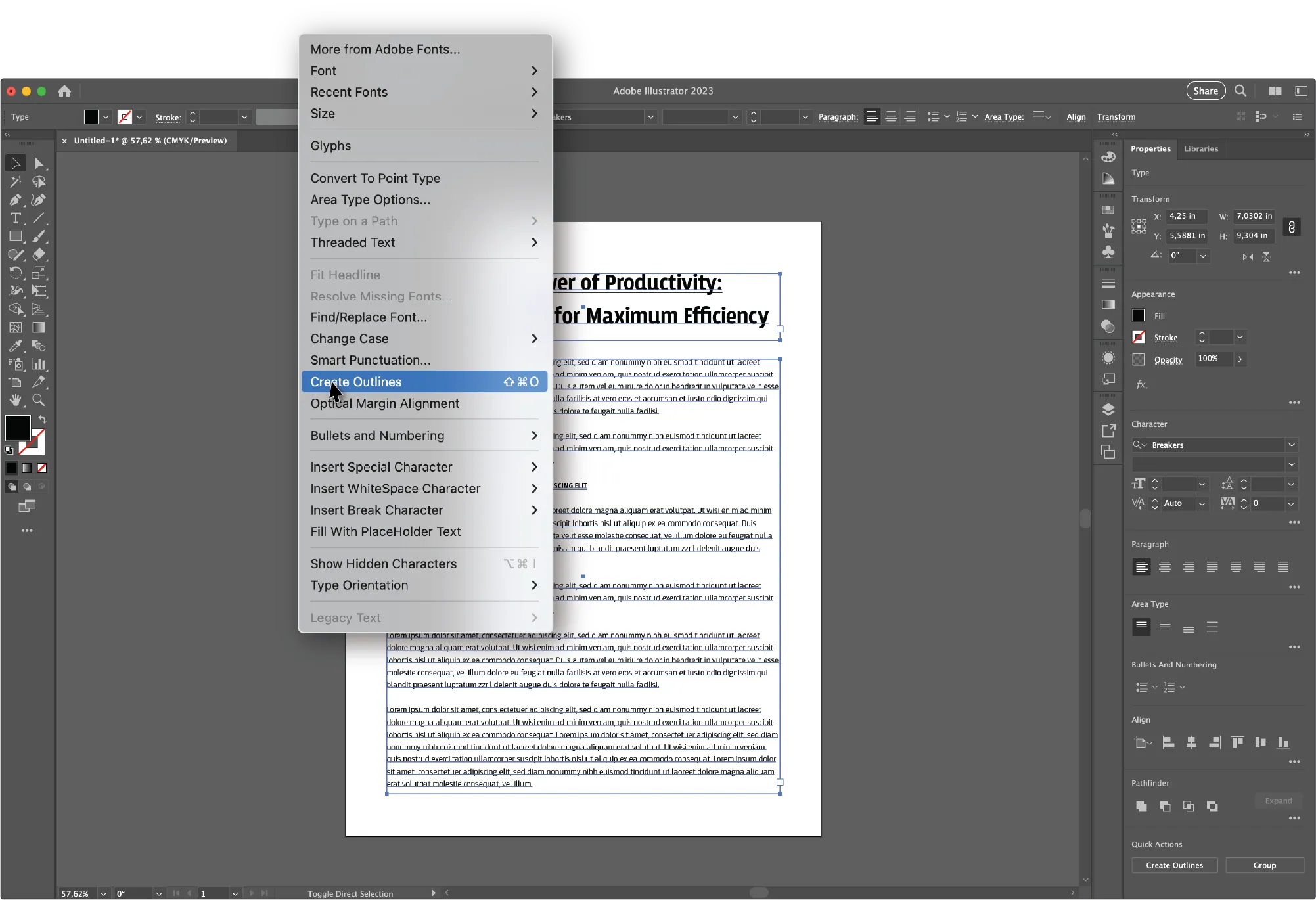The image size is (1316, 900).
Task: Select the Rectangle tool
Action: pyautogui.click(x=15, y=236)
